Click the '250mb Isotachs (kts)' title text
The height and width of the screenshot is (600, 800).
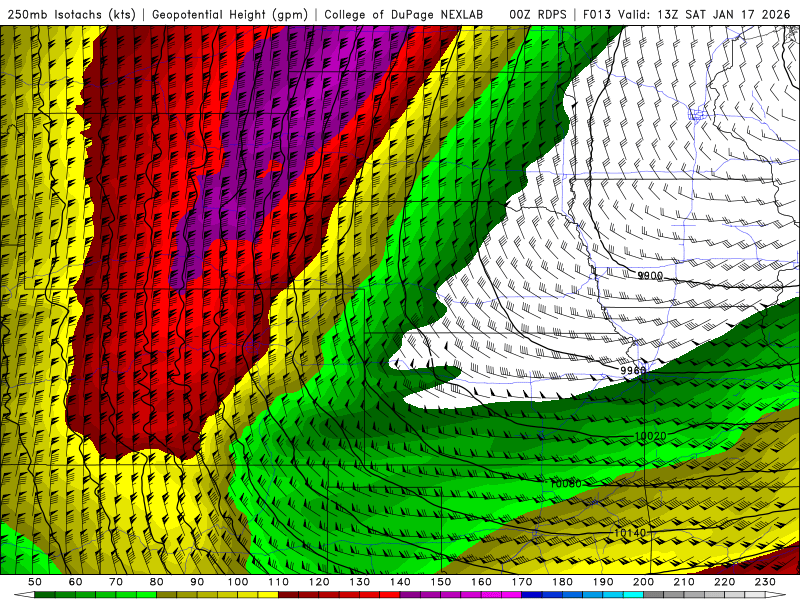(71, 14)
